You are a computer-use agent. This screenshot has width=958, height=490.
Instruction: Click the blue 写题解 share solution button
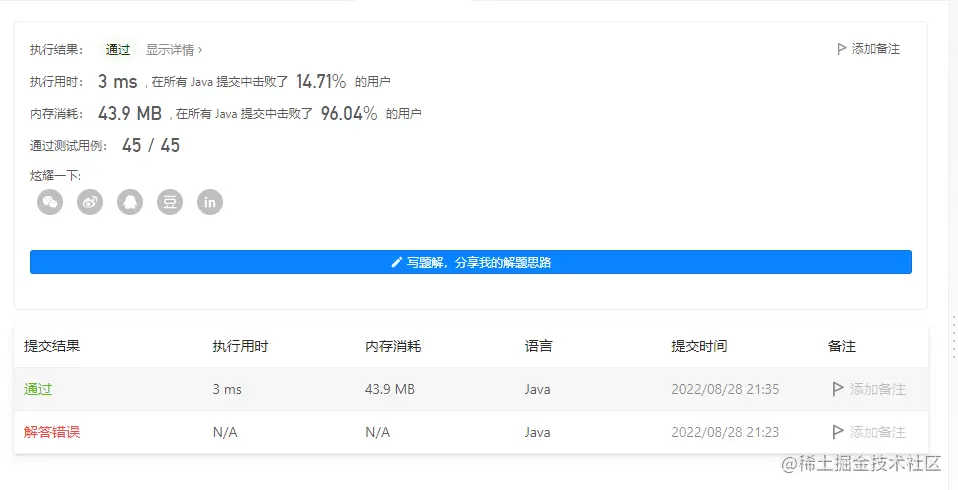(x=470, y=262)
